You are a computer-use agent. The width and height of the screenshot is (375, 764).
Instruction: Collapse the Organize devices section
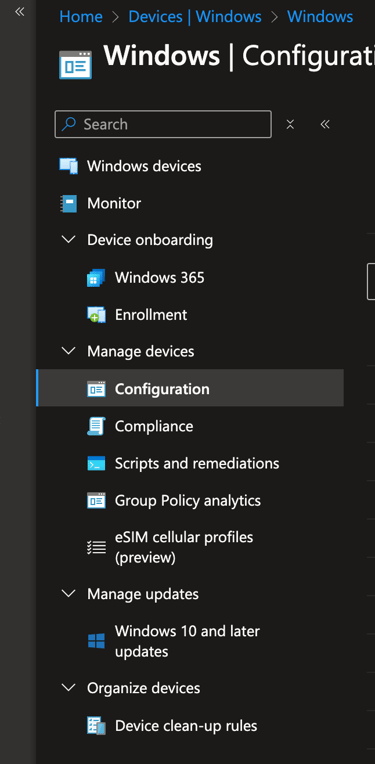pyautogui.click(x=69, y=688)
